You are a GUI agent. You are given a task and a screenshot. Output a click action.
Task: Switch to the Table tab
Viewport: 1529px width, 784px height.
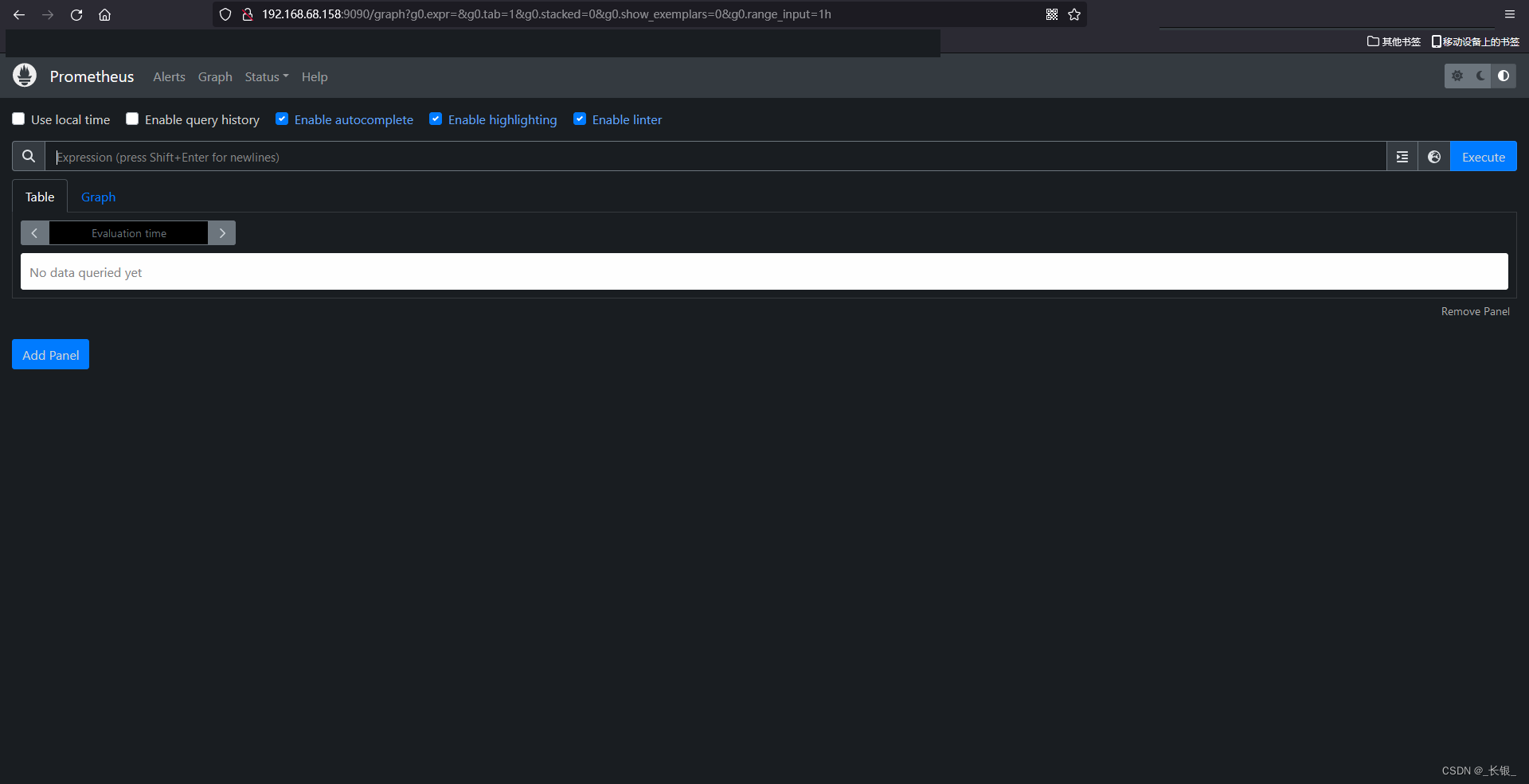(x=40, y=197)
